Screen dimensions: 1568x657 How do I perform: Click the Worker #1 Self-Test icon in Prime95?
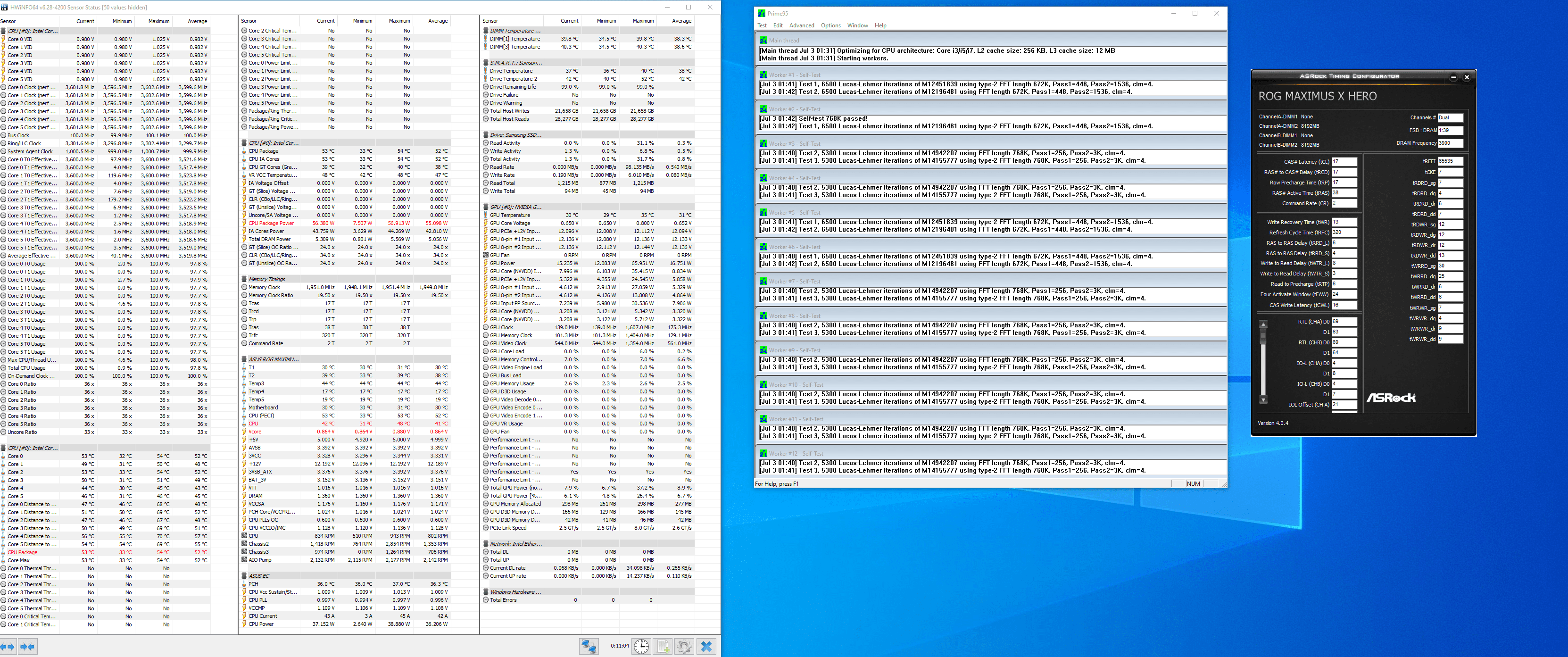[x=763, y=75]
